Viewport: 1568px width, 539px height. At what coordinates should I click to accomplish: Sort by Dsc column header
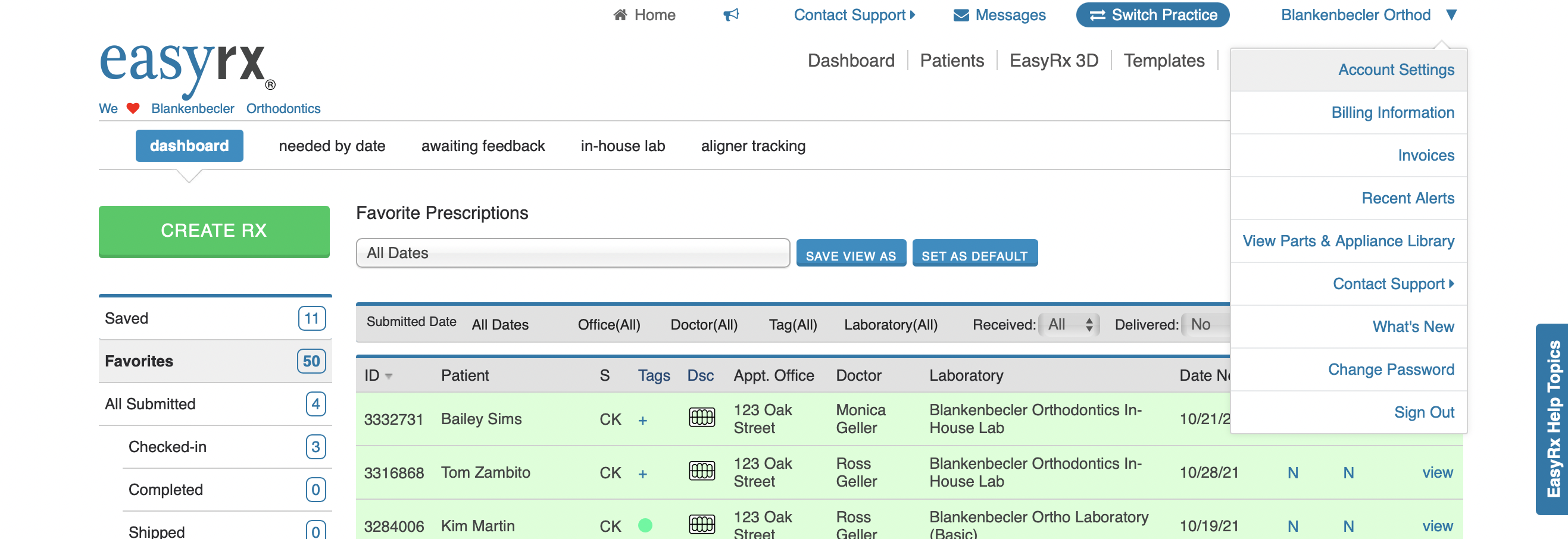700,375
